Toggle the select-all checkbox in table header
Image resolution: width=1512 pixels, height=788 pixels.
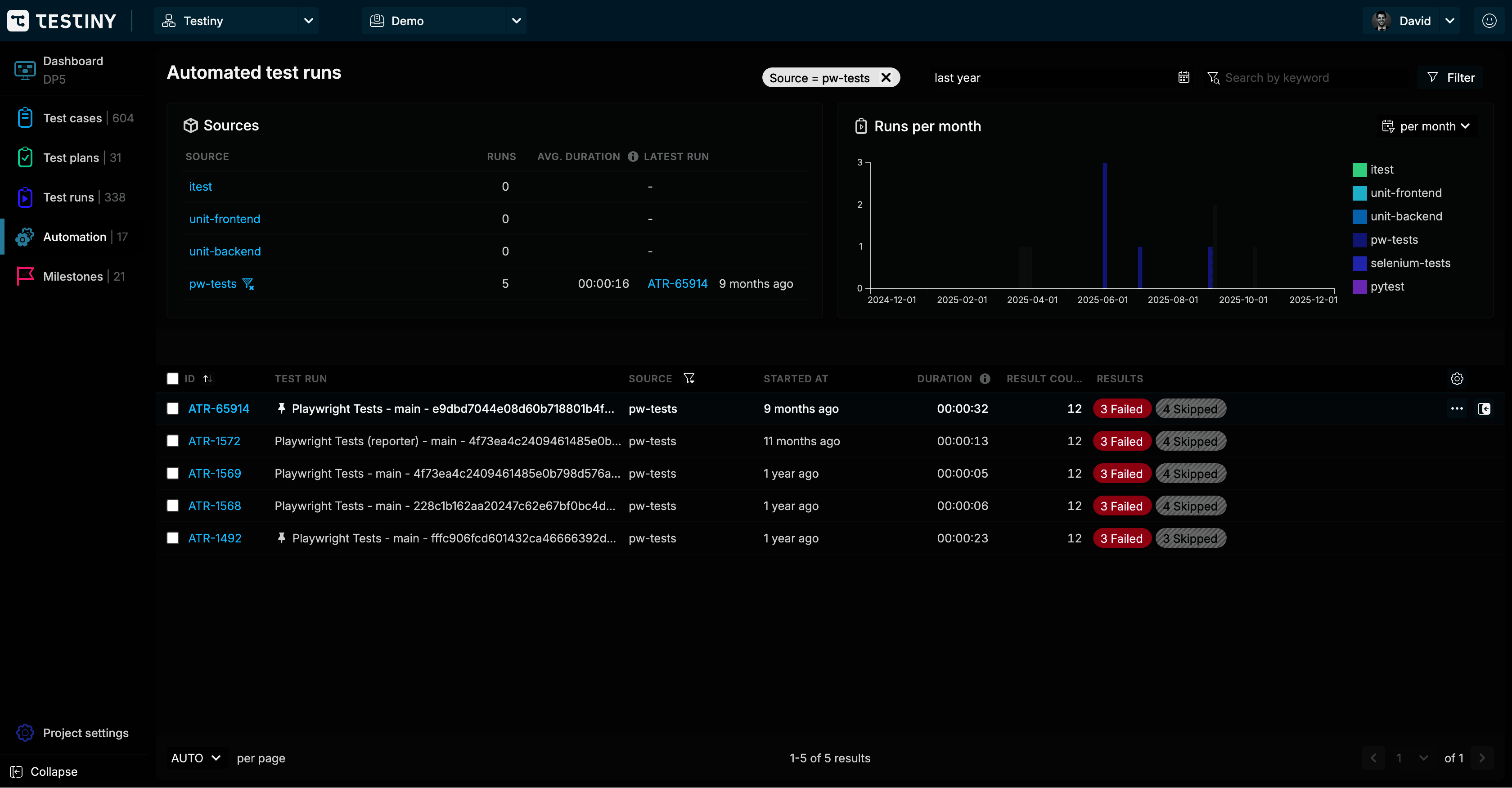[x=172, y=379]
